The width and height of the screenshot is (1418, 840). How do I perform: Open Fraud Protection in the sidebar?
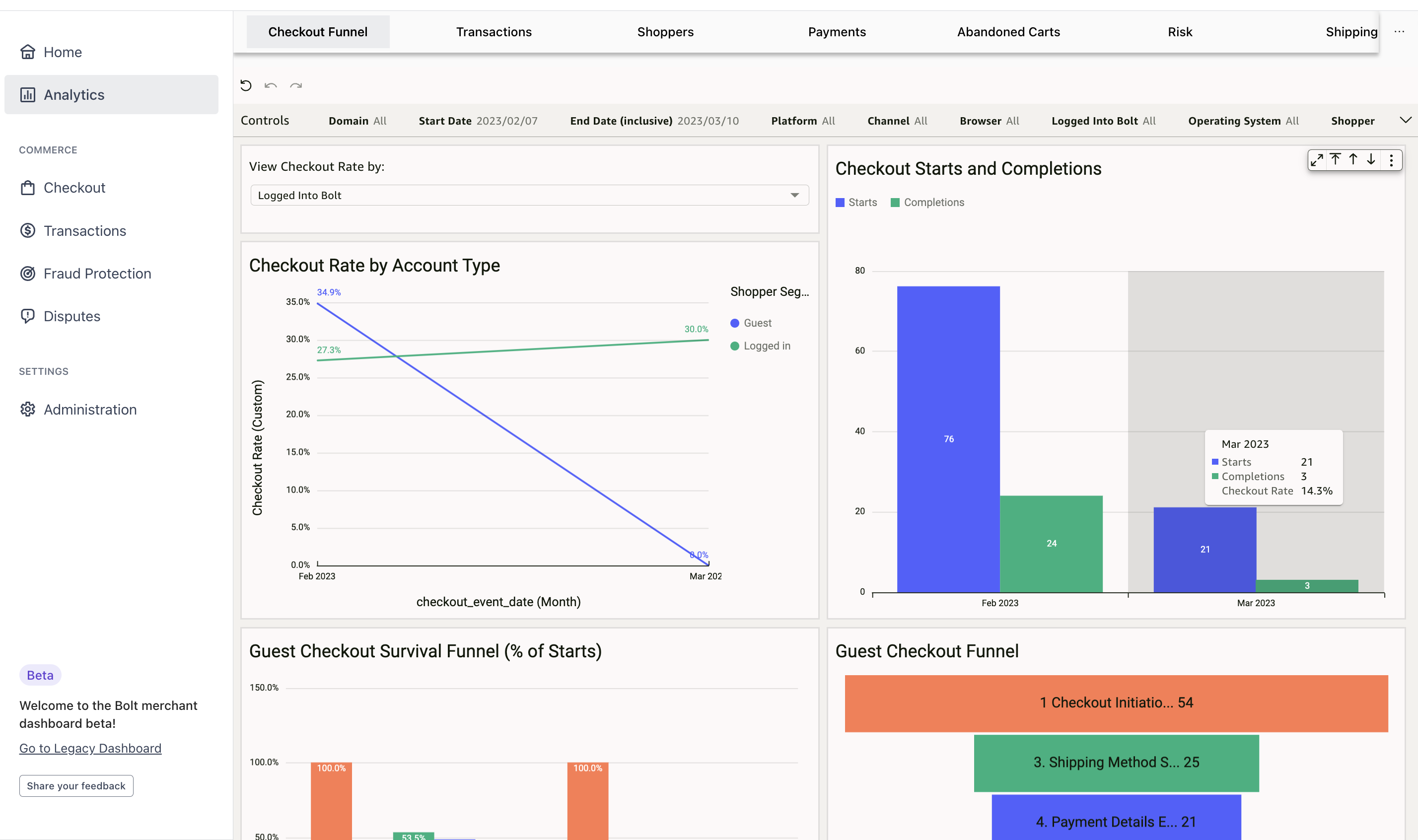click(x=112, y=274)
